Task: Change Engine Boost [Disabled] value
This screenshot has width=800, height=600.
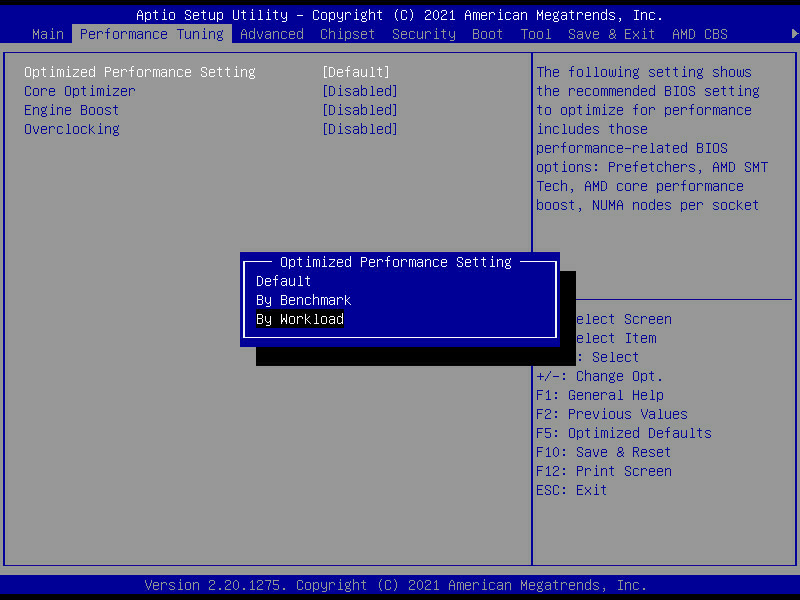Action: point(359,110)
